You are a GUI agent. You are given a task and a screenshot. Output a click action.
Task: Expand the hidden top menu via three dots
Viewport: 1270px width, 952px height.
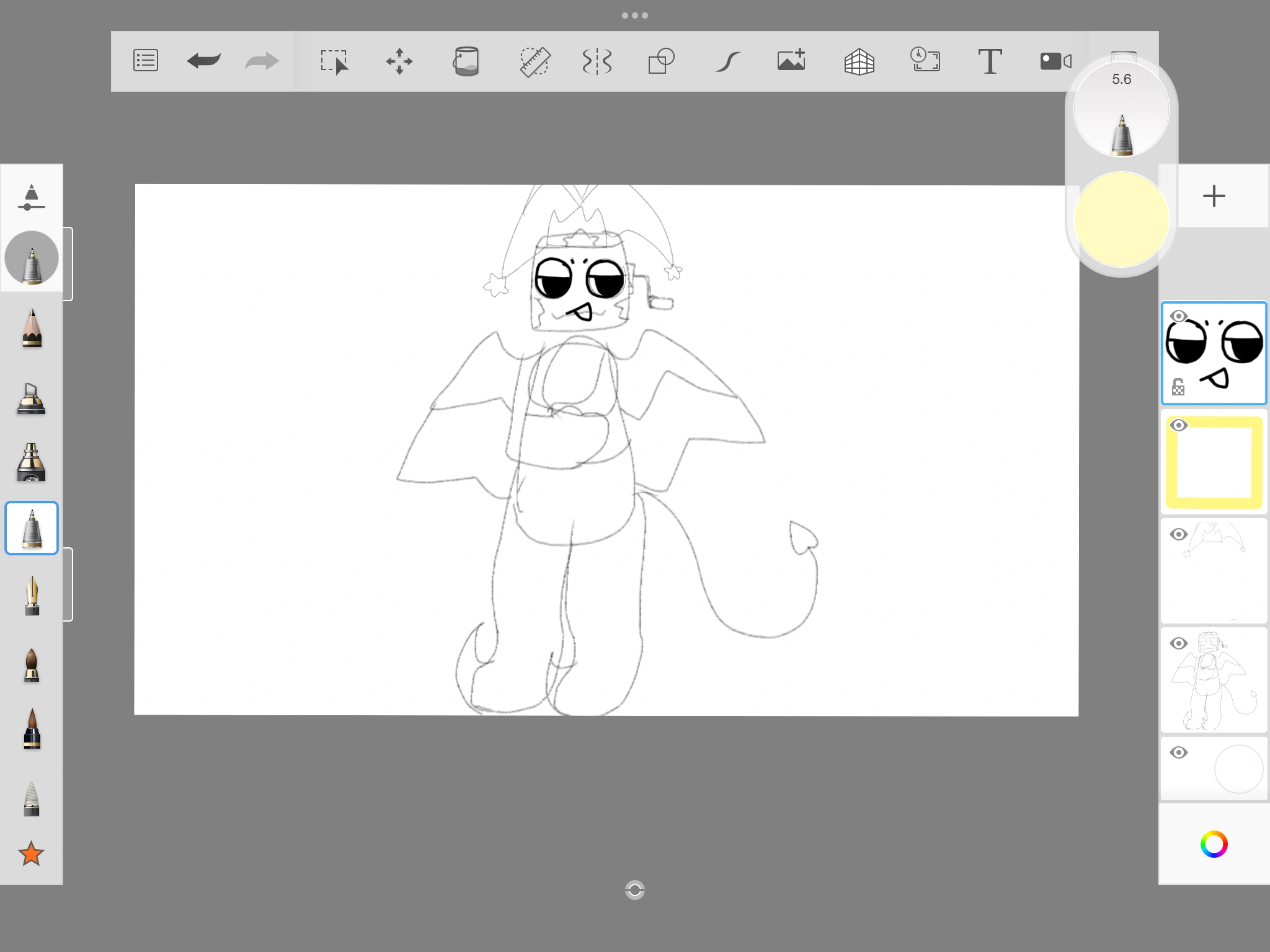click(635, 15)
